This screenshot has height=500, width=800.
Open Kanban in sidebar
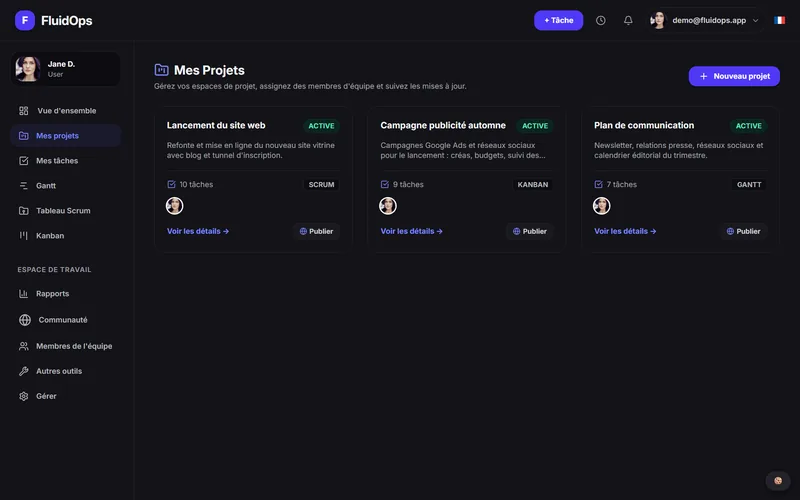click(x=65, y=236)
